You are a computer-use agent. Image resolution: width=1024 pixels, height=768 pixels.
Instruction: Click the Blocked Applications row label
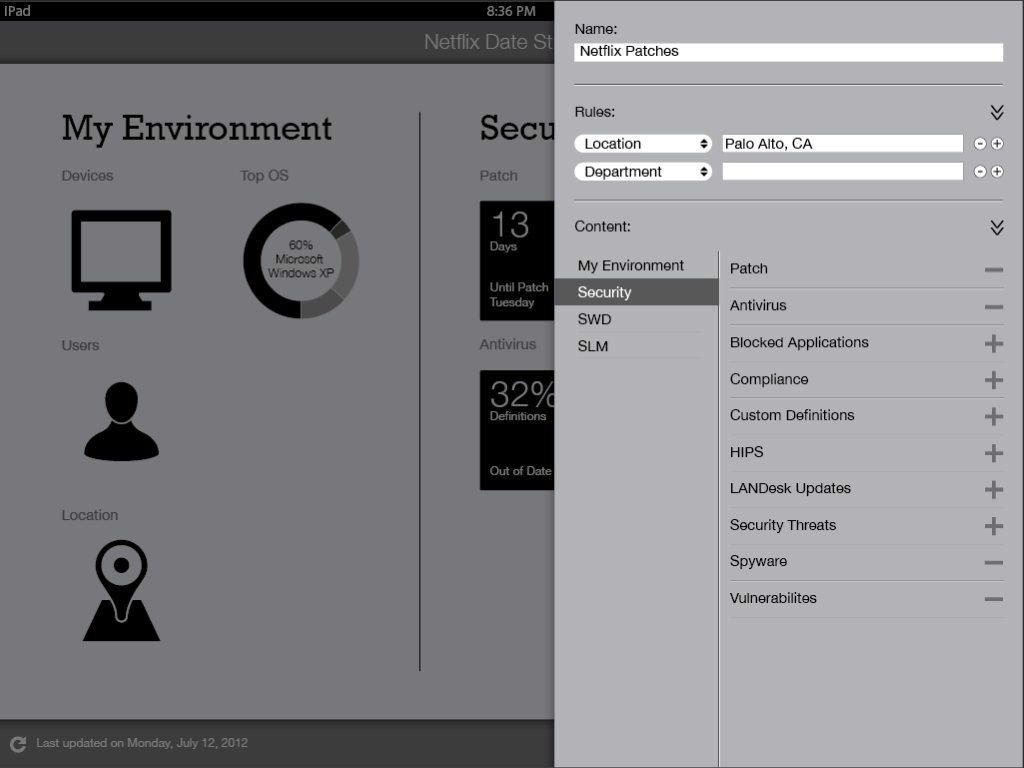click(x=799, y=342)
